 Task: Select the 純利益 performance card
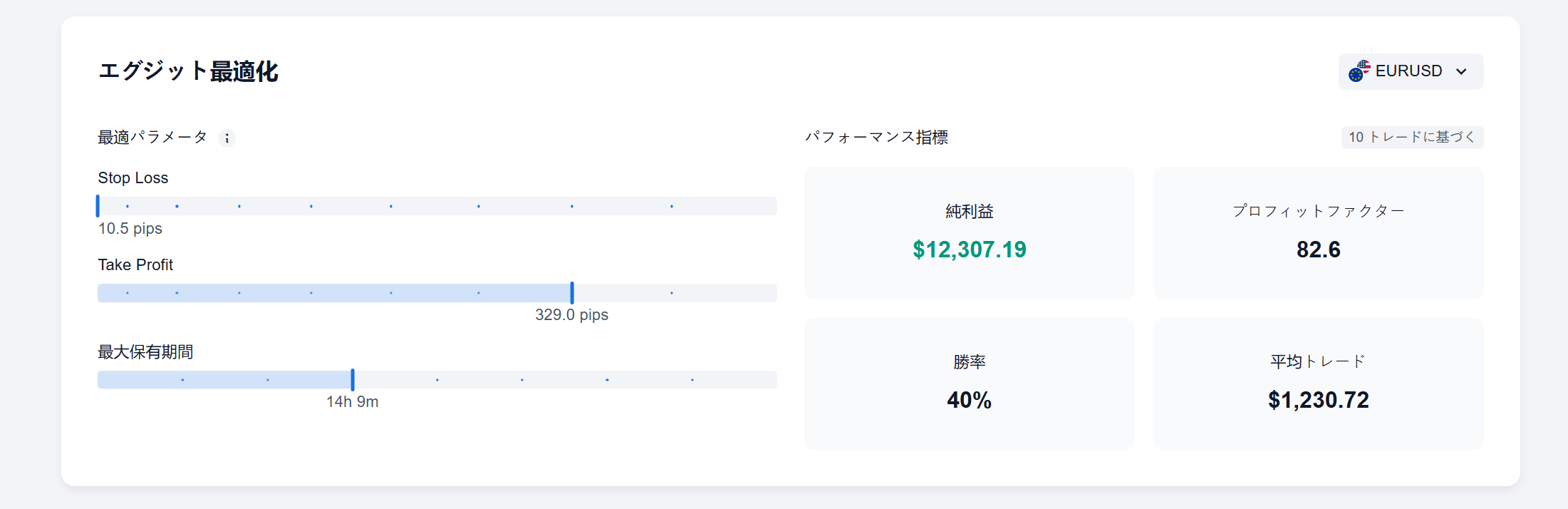tap(969, 232)
